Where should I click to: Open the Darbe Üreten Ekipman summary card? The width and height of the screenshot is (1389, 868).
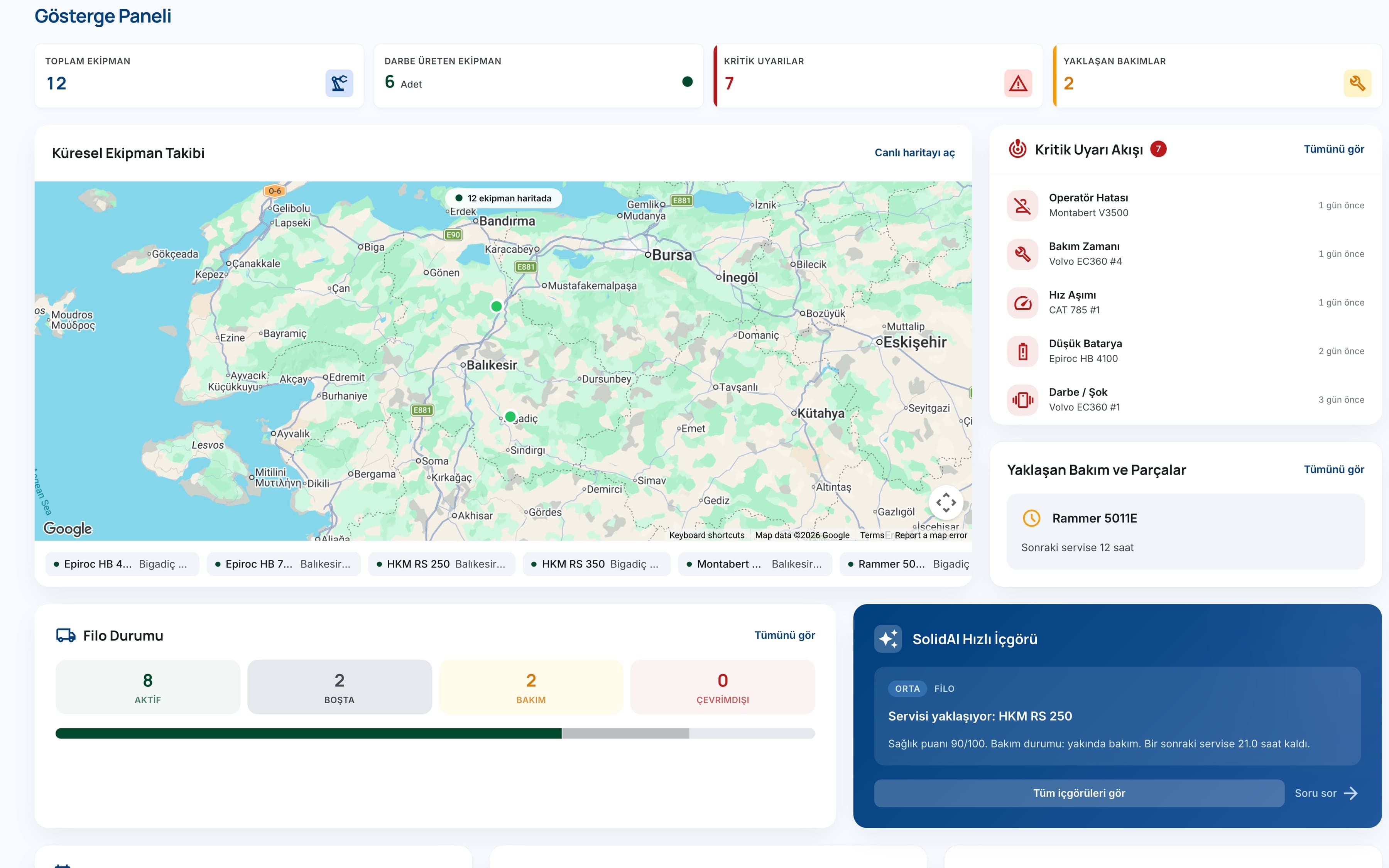tap(538, 76)
